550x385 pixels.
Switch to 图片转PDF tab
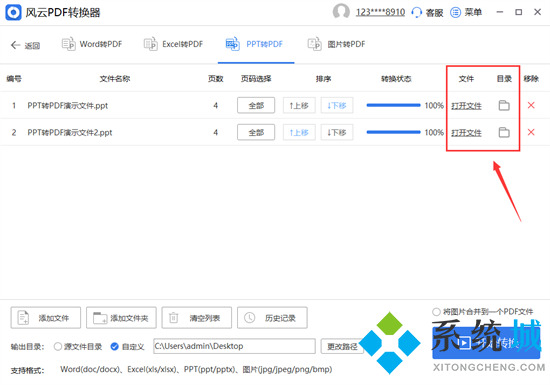pos(336,44)
